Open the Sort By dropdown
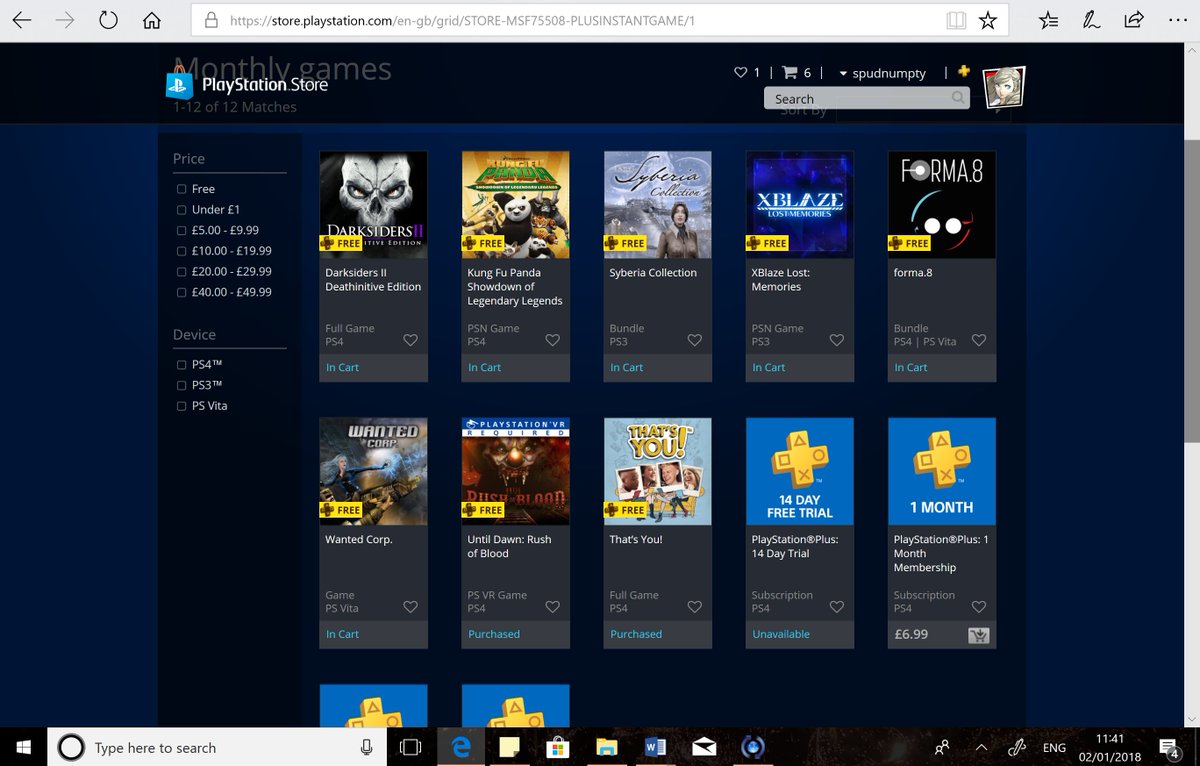Image resolution: width=1200 pixels, height=766 pixels. point(923,112)
